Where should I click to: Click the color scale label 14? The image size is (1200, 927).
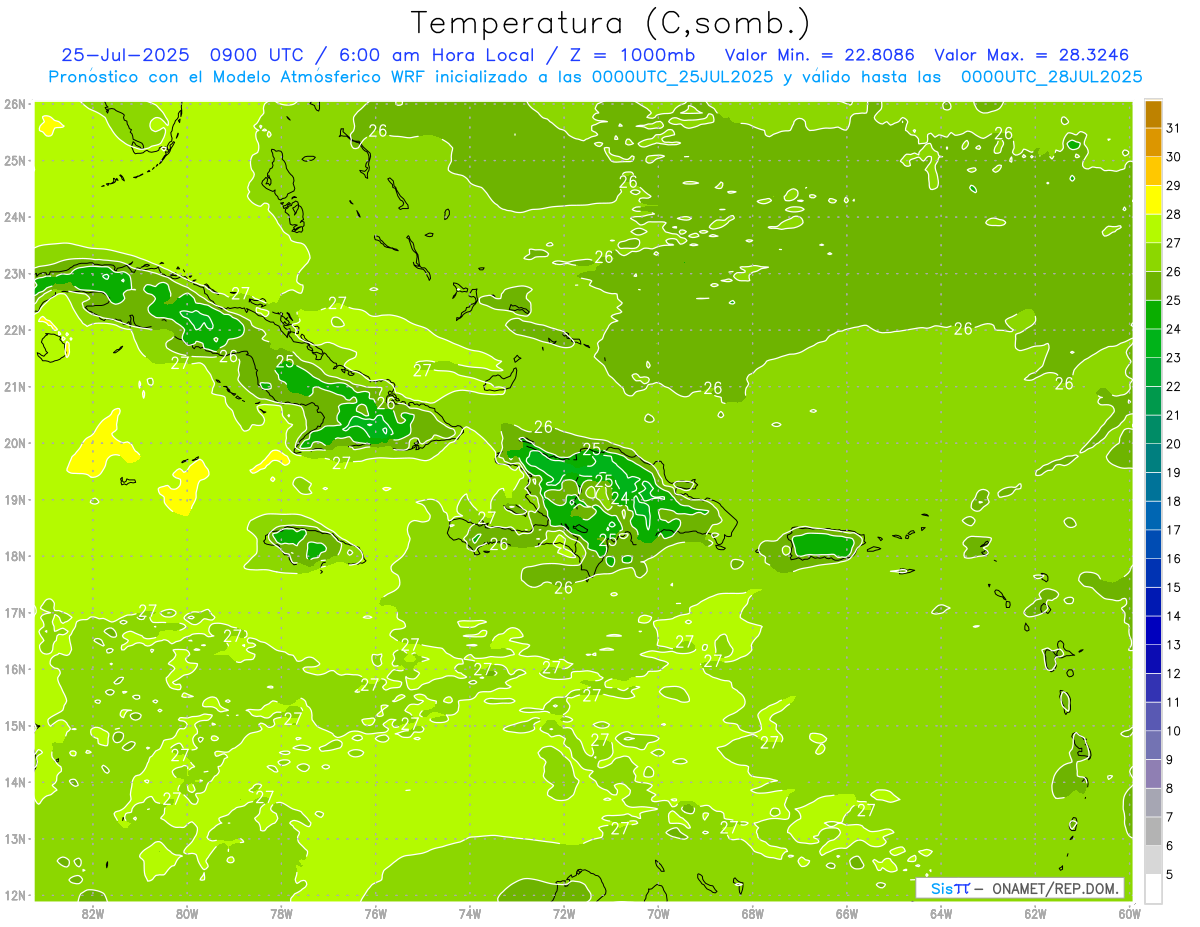pyautogui.click(x=1174, y=616)
